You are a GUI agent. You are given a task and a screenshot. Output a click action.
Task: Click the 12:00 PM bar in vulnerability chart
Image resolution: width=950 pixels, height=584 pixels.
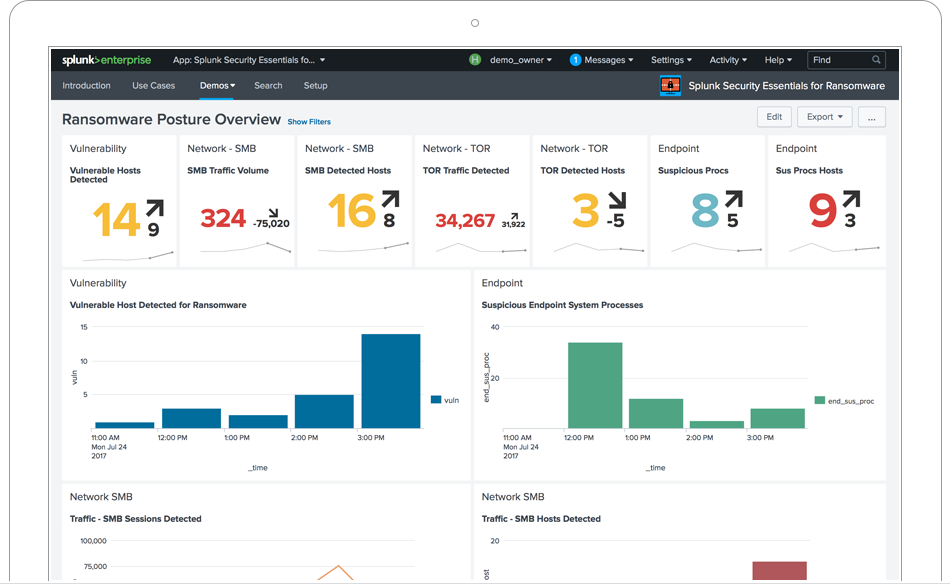(x=191, y=418)
